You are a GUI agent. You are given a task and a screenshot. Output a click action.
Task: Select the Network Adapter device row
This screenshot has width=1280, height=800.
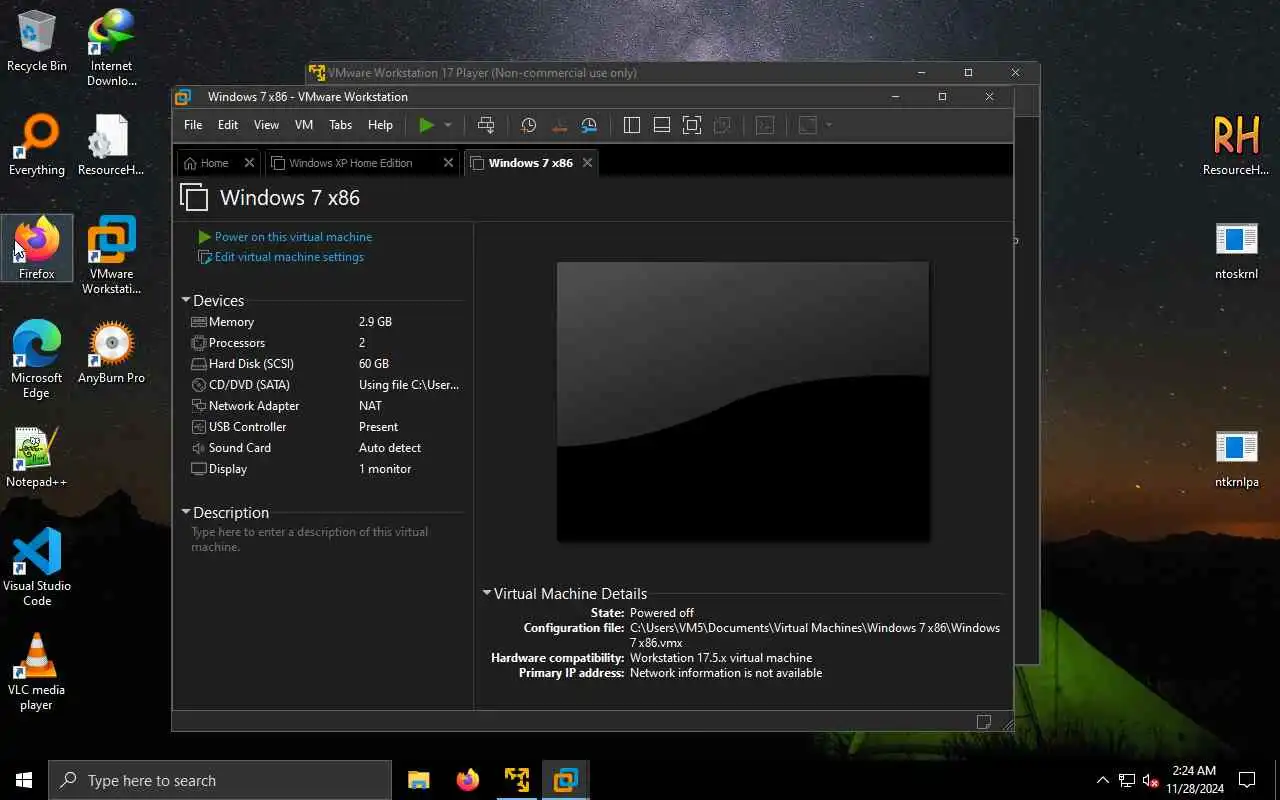click(x=326, y=406)
